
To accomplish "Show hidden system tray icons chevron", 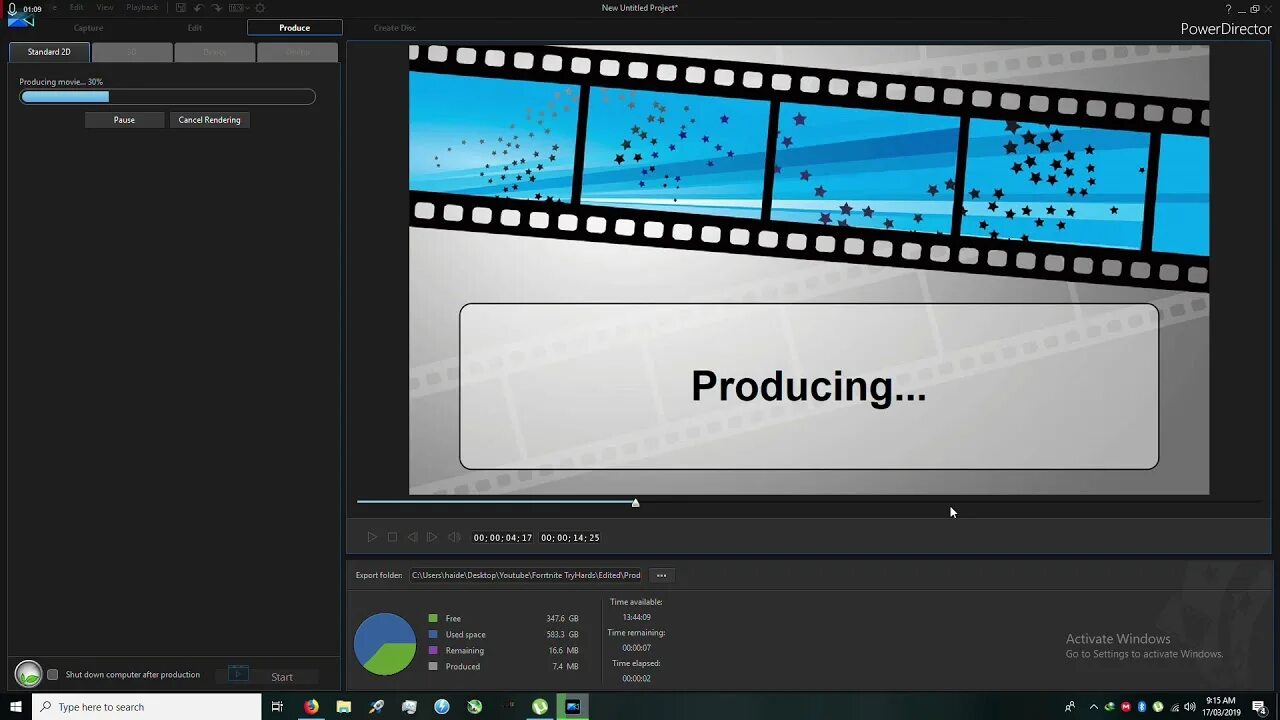I will point(1093,707).
